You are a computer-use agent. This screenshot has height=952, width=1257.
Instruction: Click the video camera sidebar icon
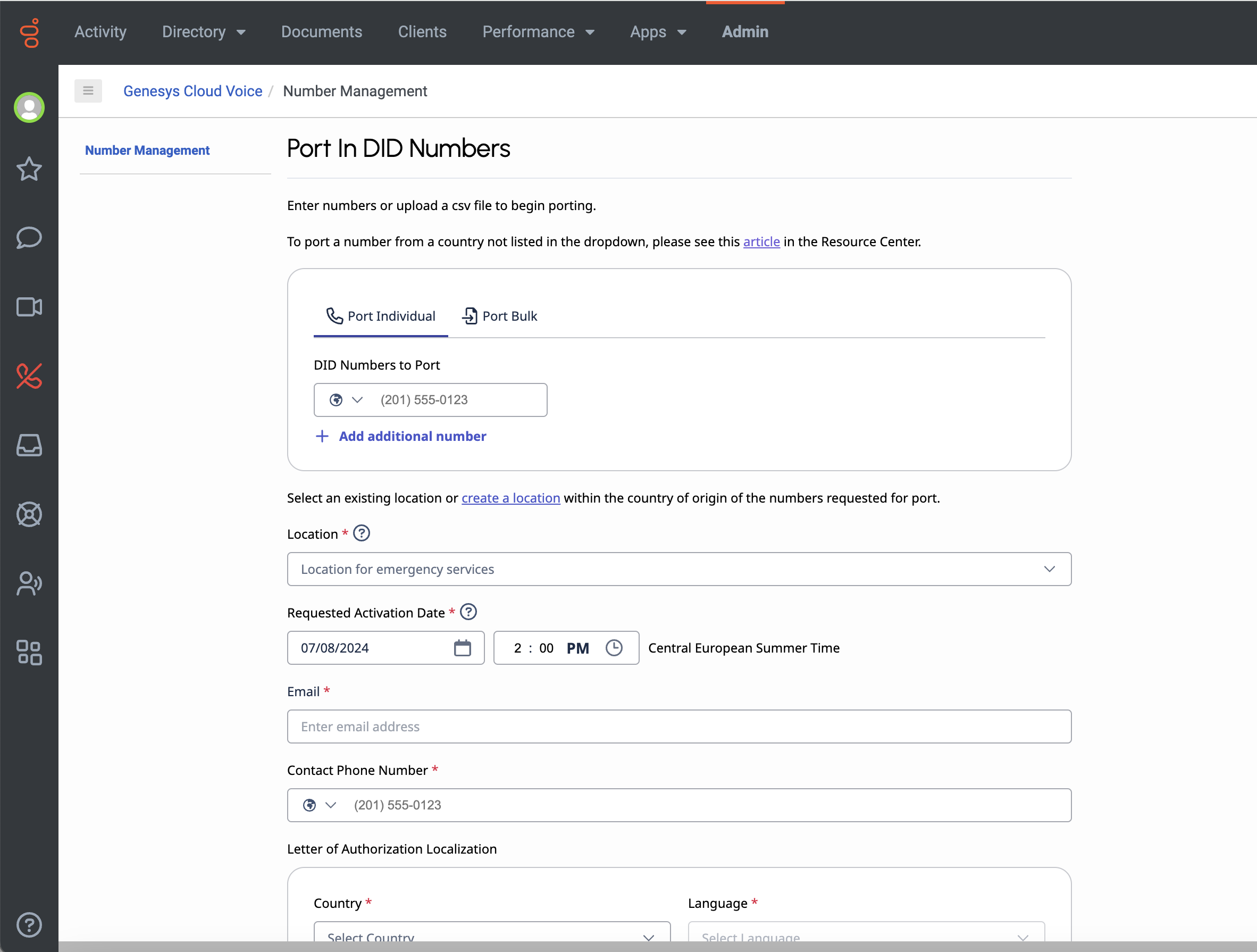[29, 307]
